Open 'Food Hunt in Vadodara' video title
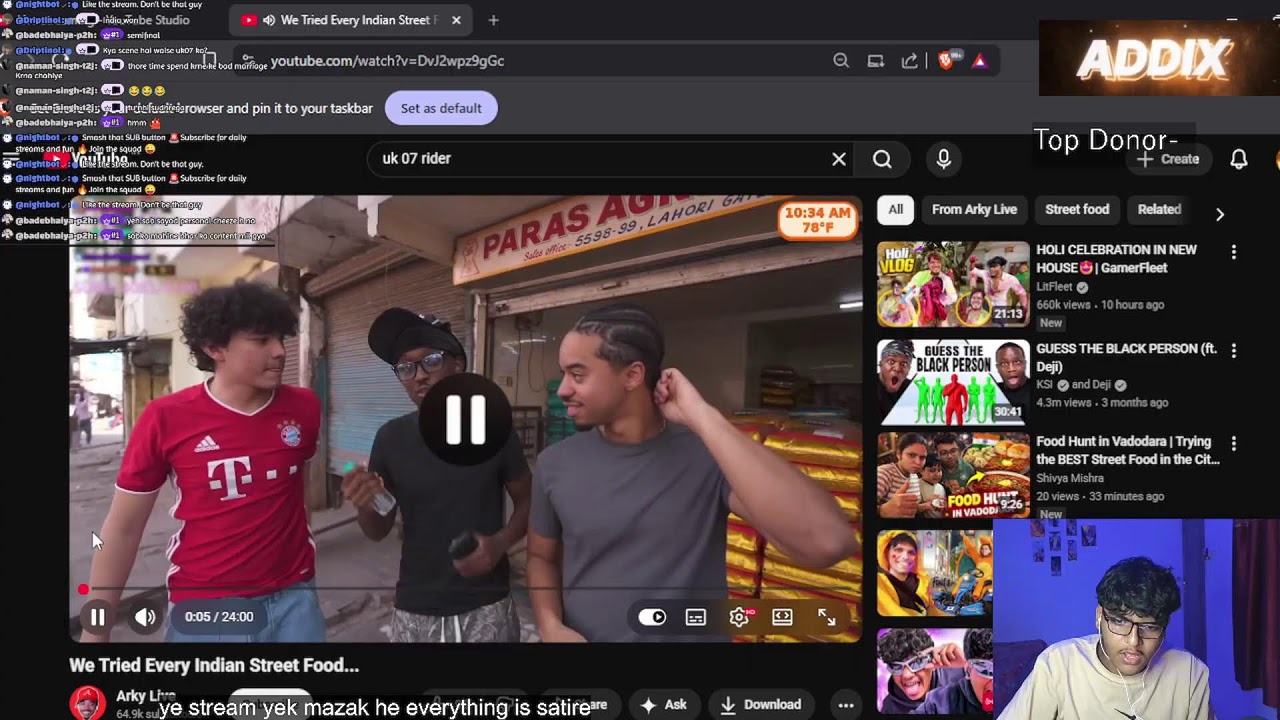 [x=1127, y=450]
